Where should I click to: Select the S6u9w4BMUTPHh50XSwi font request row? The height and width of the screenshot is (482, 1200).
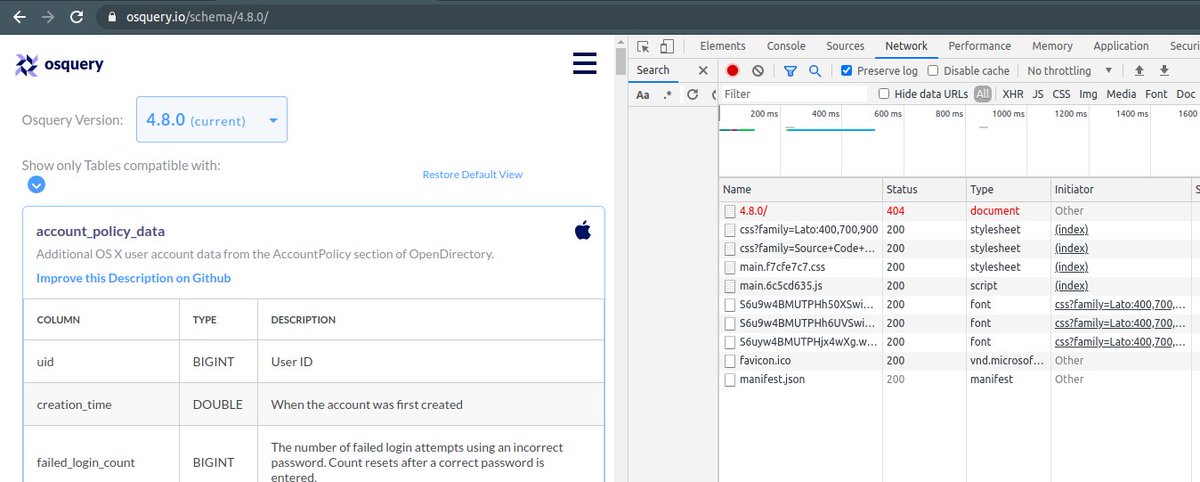pos(959,304)
